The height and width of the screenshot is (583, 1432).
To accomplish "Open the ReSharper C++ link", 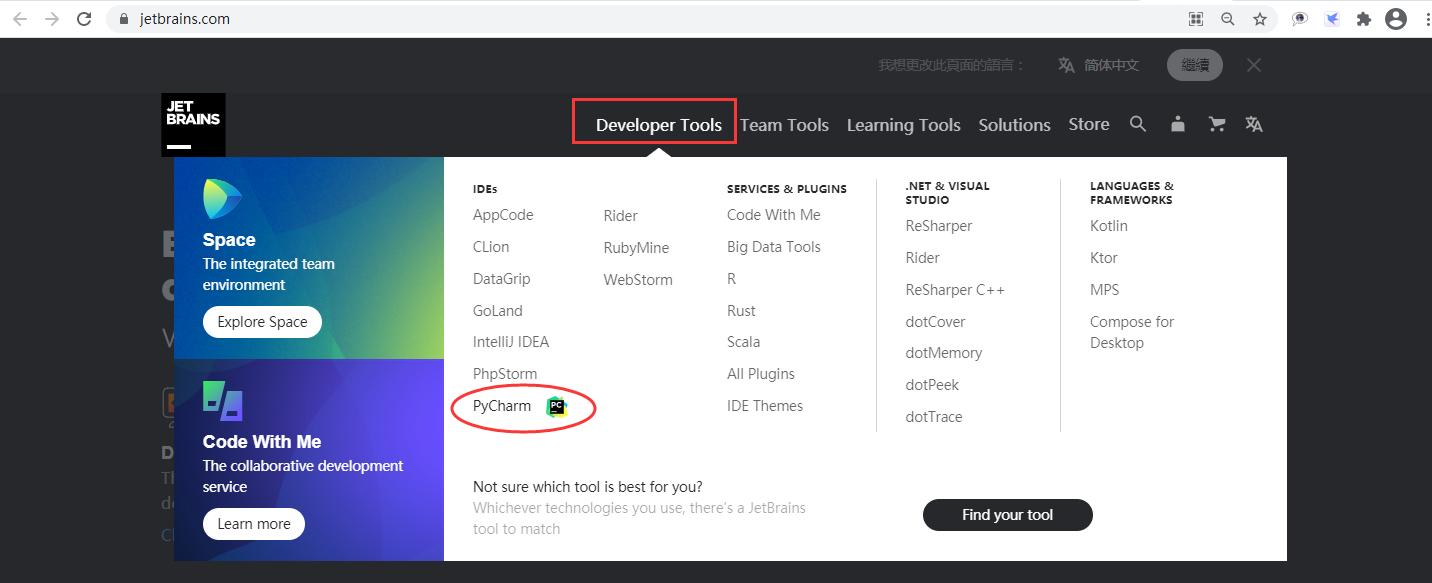I will (955, 290).
